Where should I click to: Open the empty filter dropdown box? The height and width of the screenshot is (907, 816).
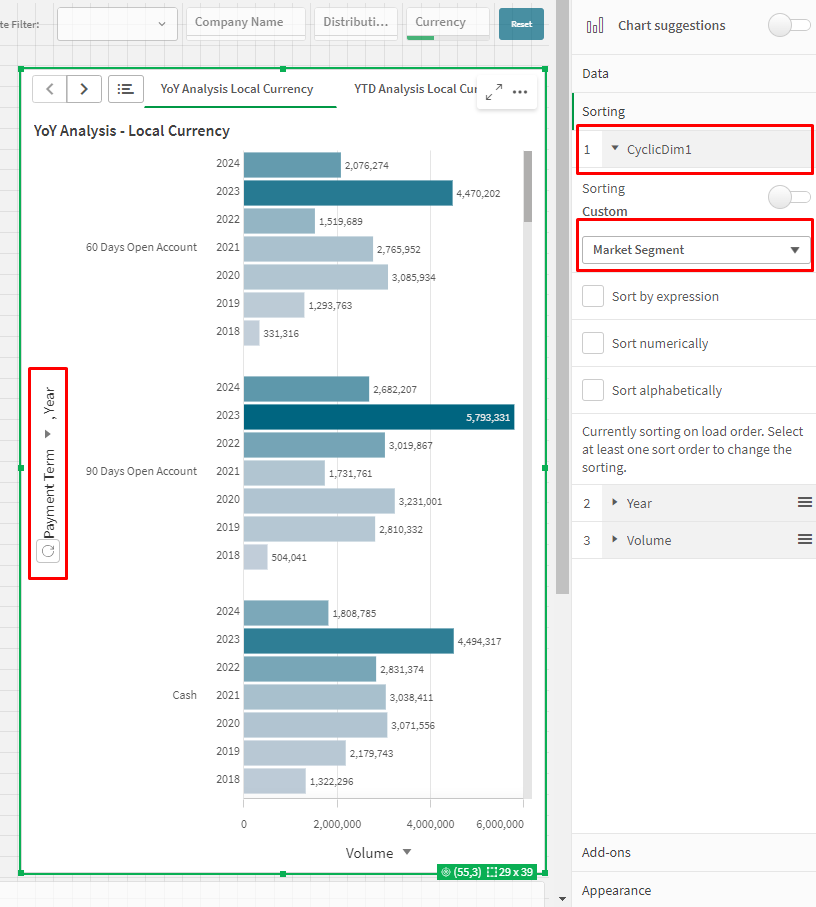click(117, 24)
